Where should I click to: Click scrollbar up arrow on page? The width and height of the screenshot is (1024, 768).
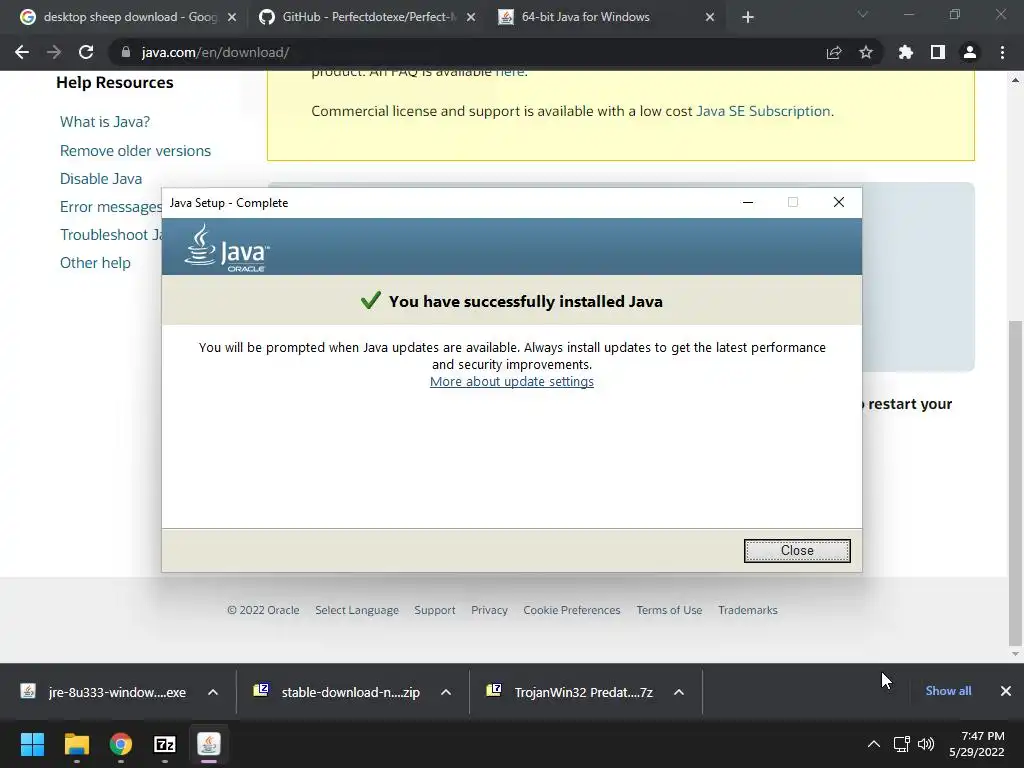tap(1015, 80)
